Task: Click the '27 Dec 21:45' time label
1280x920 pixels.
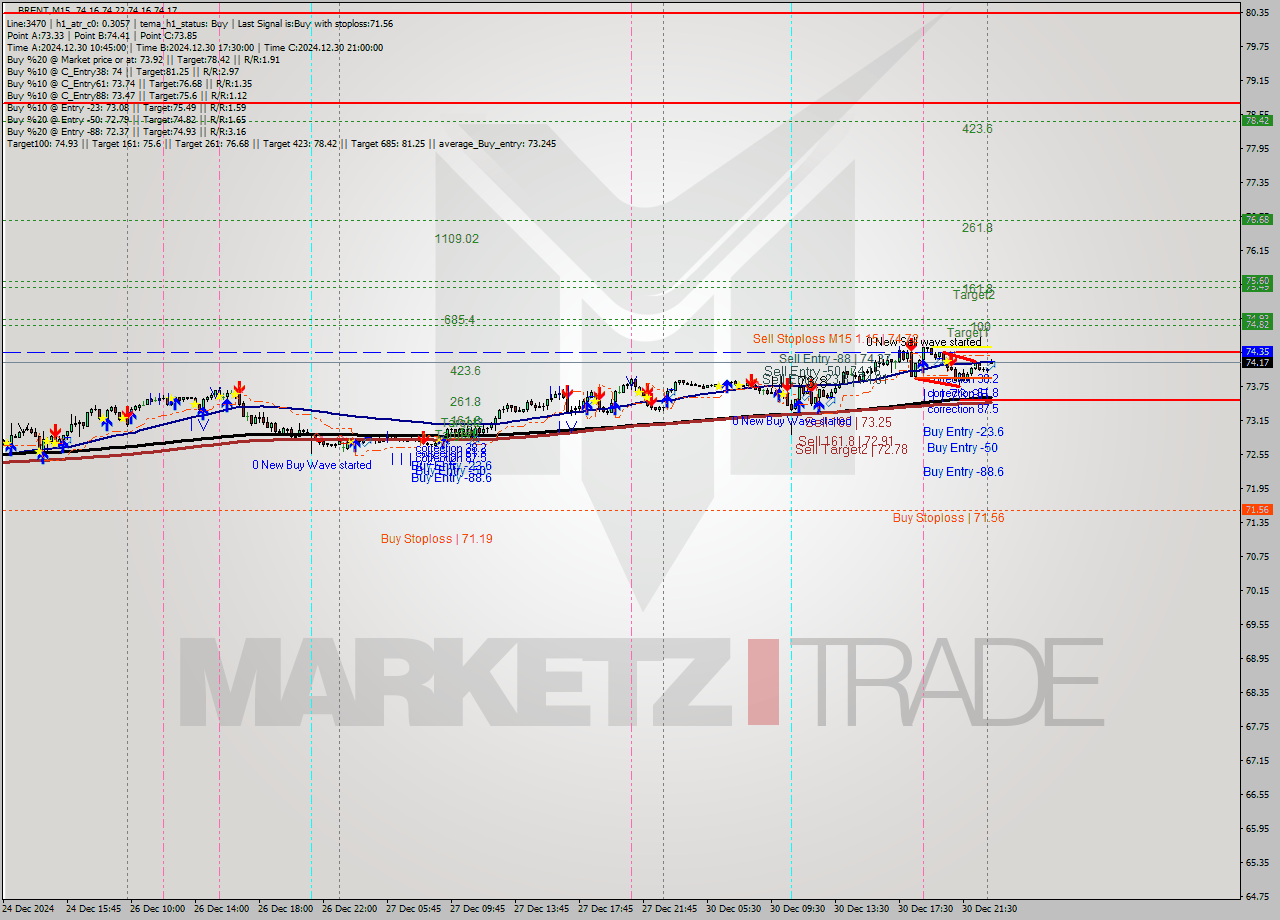Action: (670, 909)
